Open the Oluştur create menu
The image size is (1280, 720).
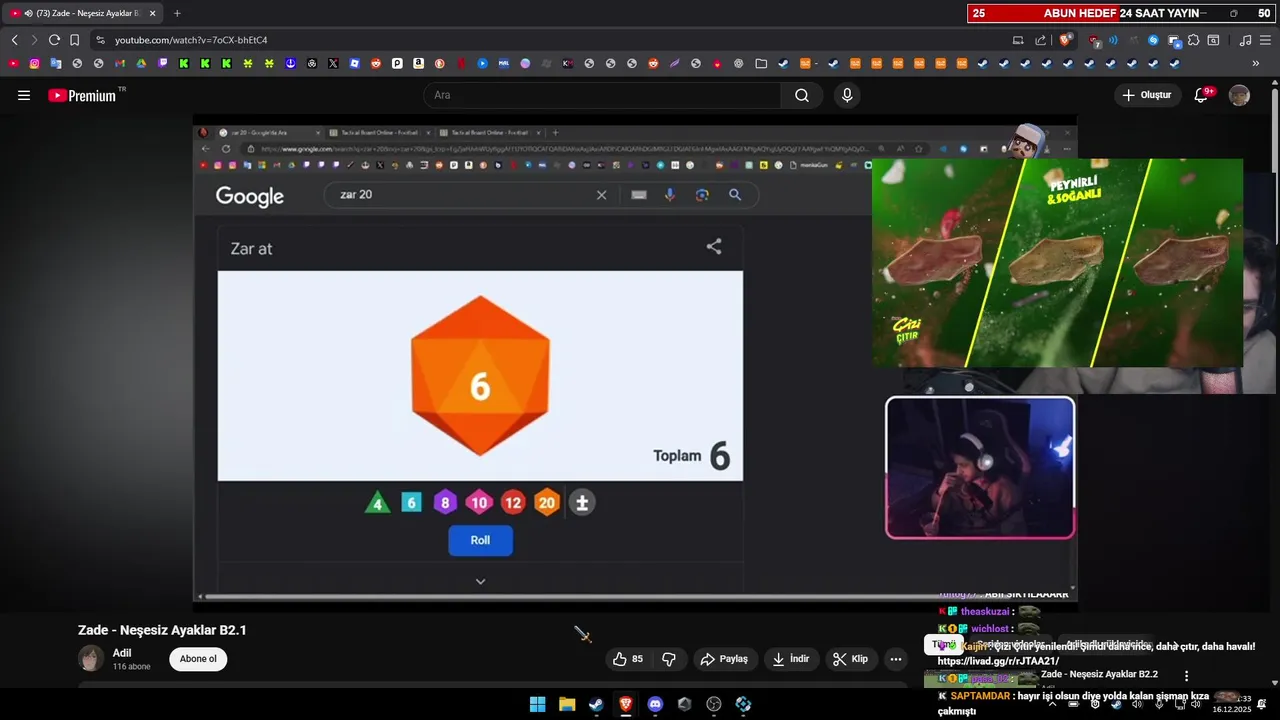[1146, 95]
